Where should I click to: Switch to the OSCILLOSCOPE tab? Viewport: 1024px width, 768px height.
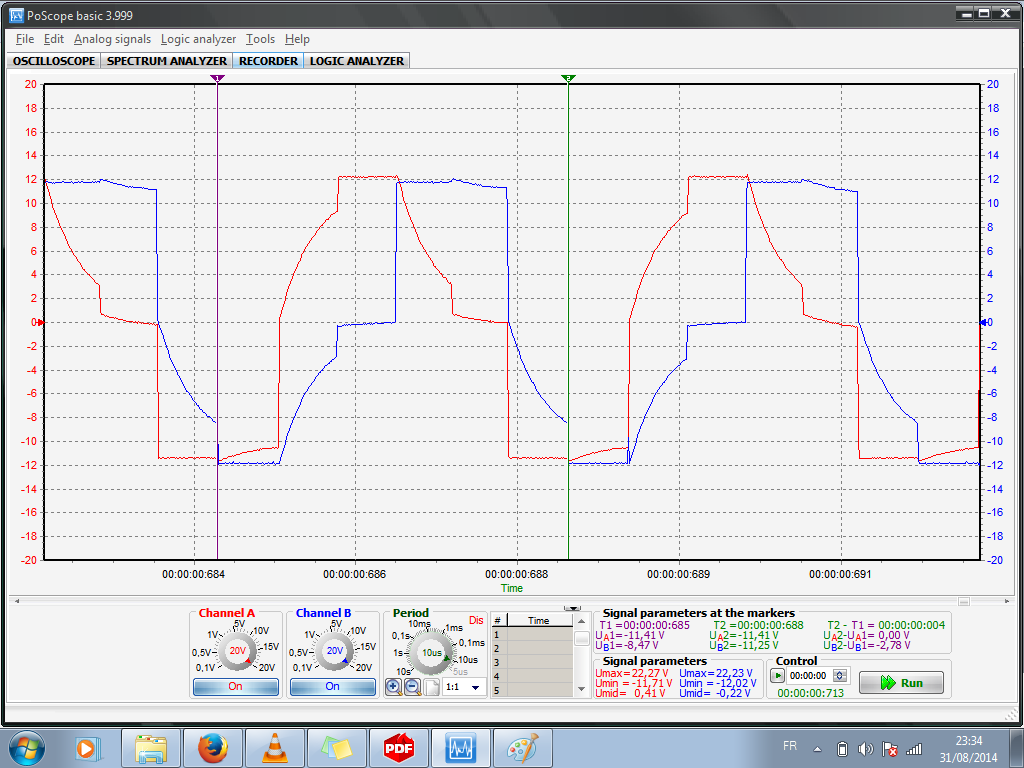pos(54,61)
